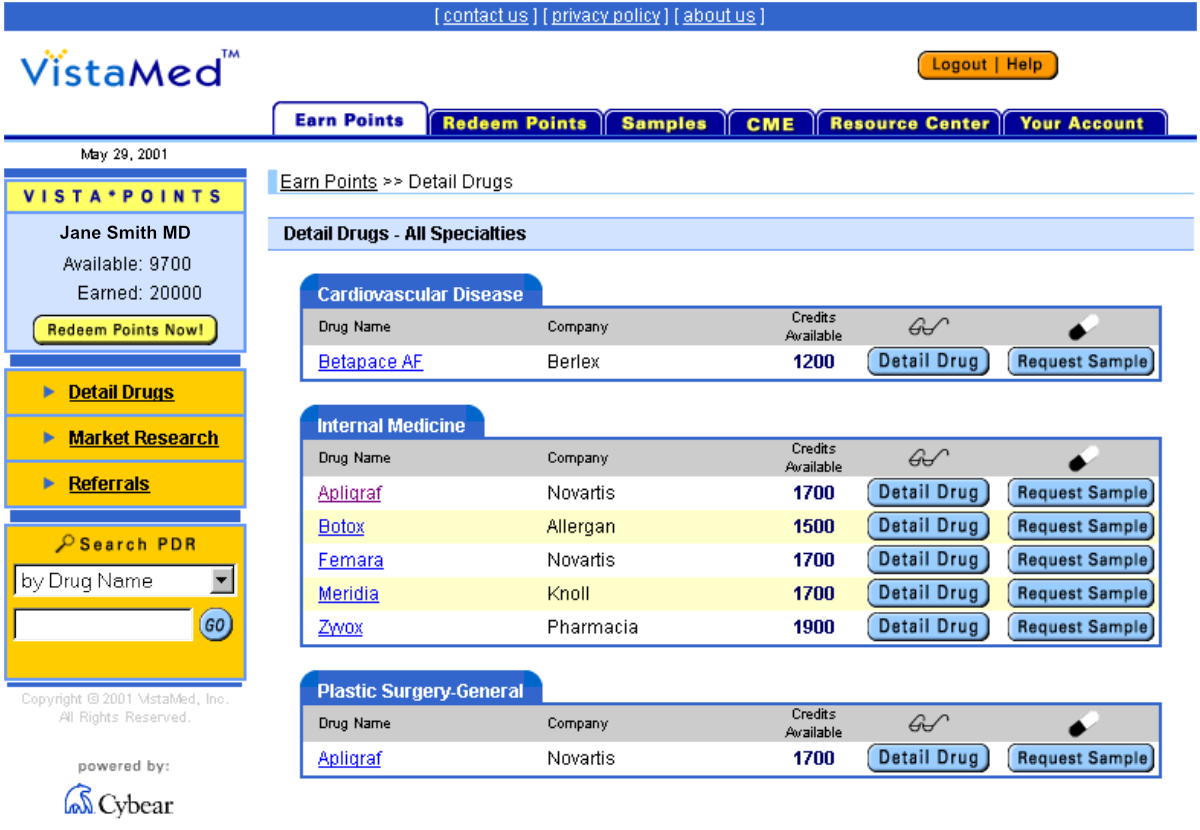Open Detail Drugs in the sidebar
This screenshot has width=1200, height=830.
pyautogui.click(x=121, y=393)
